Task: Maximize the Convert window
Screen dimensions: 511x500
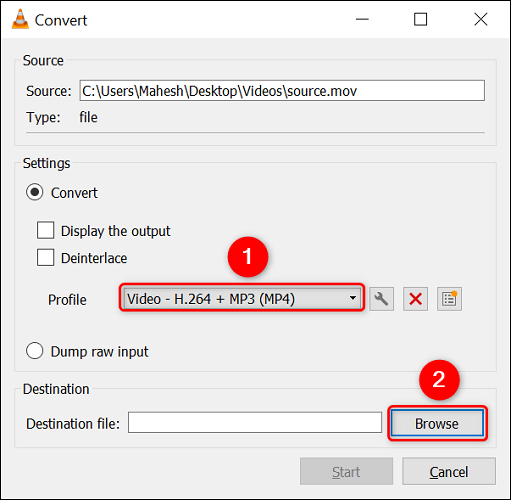Action: point(420,19)
